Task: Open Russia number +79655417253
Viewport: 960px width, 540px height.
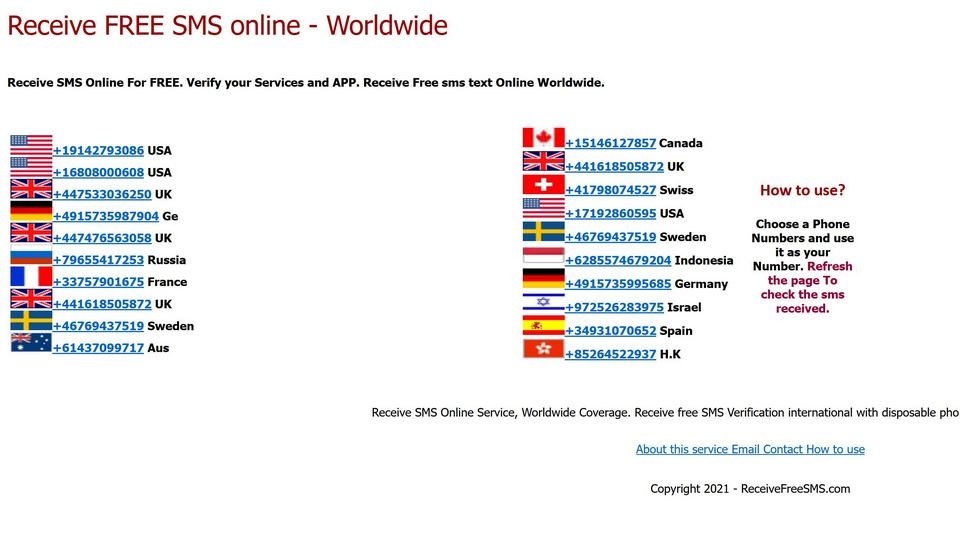Action: click(99, 260)
